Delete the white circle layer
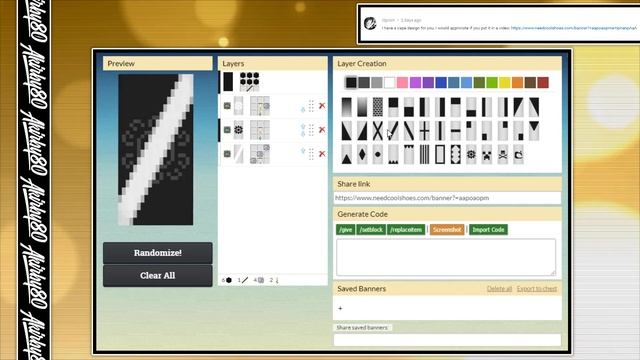Viewport: 640px width, 360px height. [322, 106]
